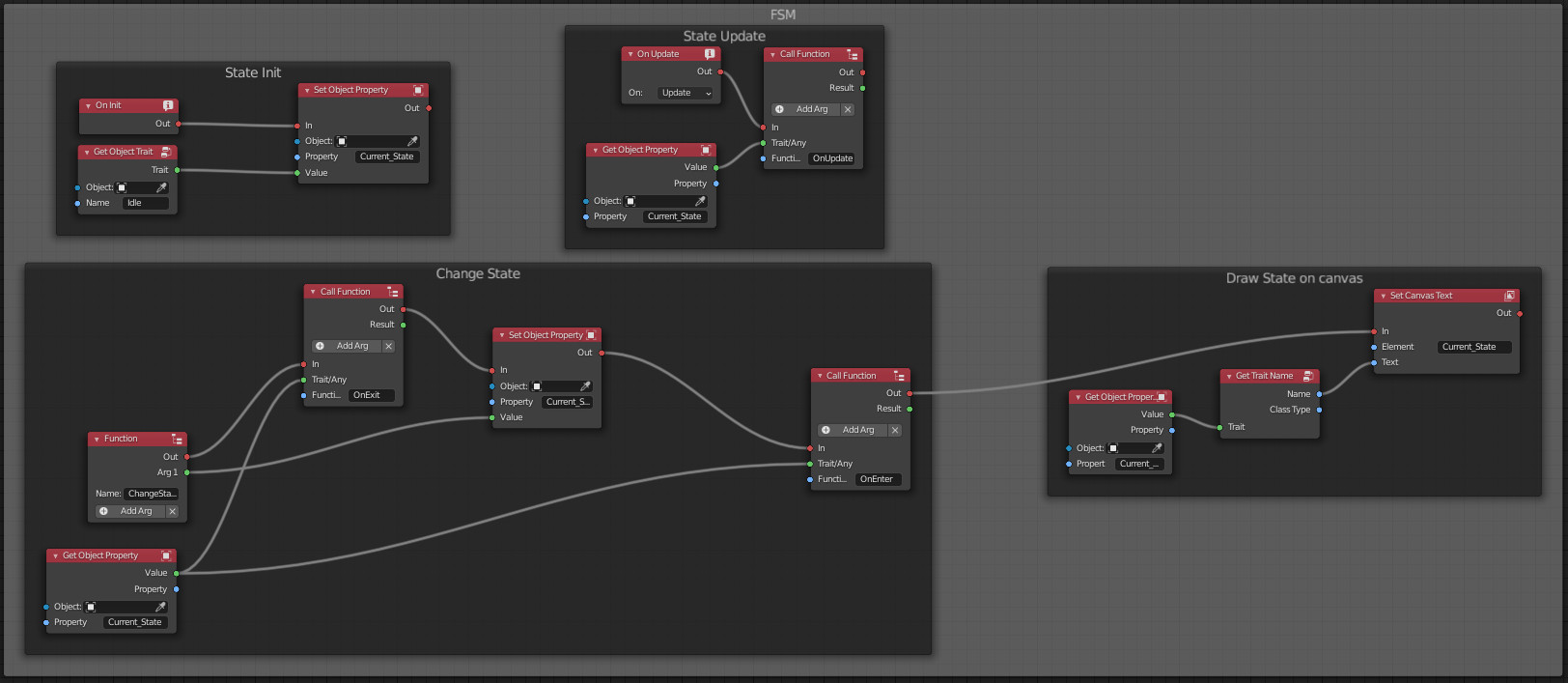Use eyedropper in Change State Set Object Property

click(x=585, y=386)
